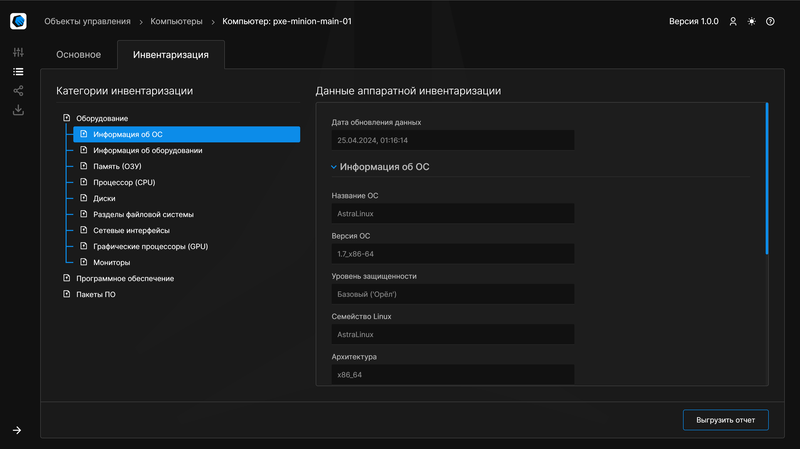Open the sliders settings icon in sidebar
800x449 pixels.
click(18, 52)
